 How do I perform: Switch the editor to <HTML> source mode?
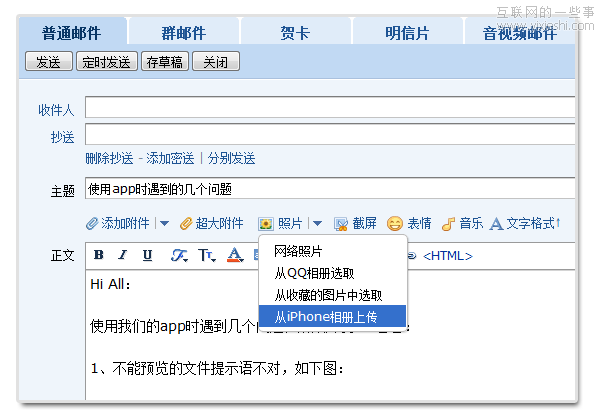(448, 256)
